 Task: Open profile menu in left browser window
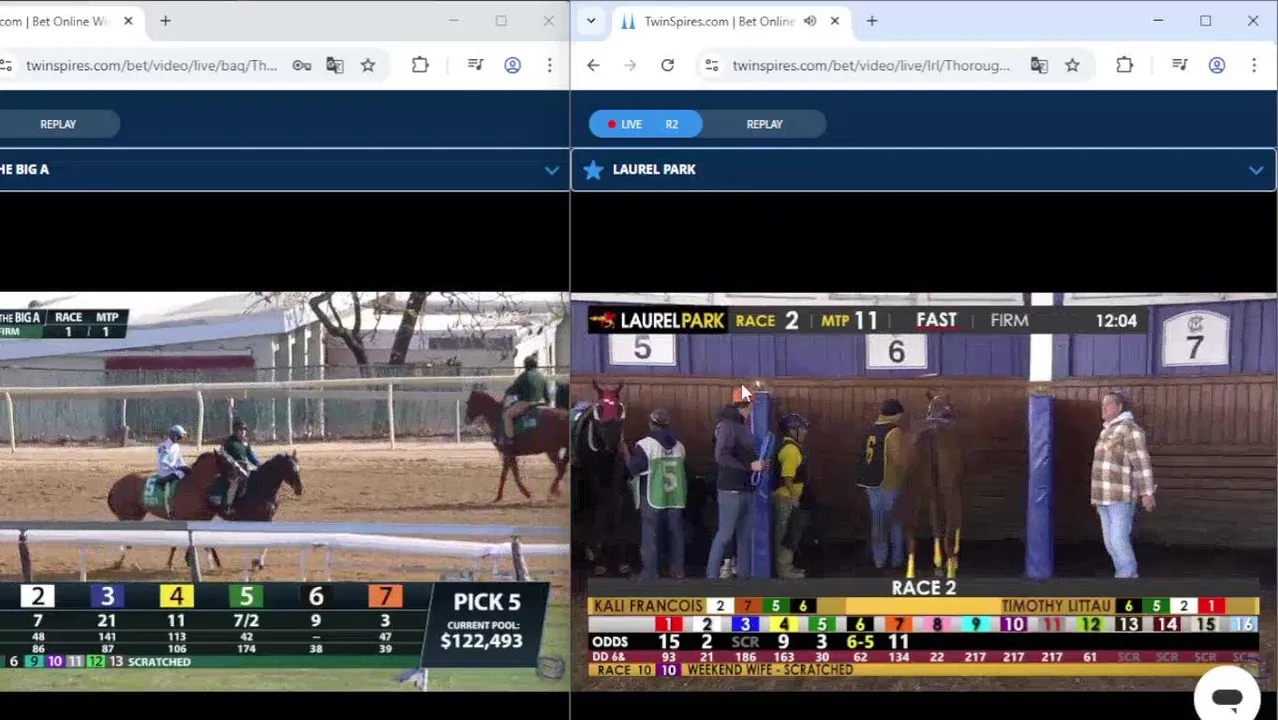512,65
